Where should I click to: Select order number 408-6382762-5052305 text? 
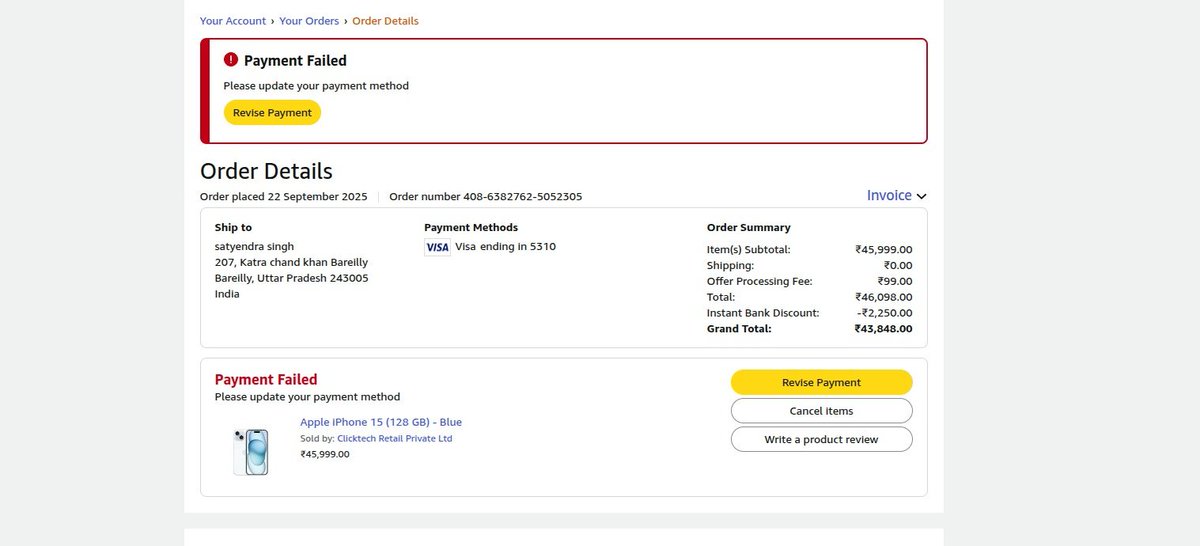(486, 197)
